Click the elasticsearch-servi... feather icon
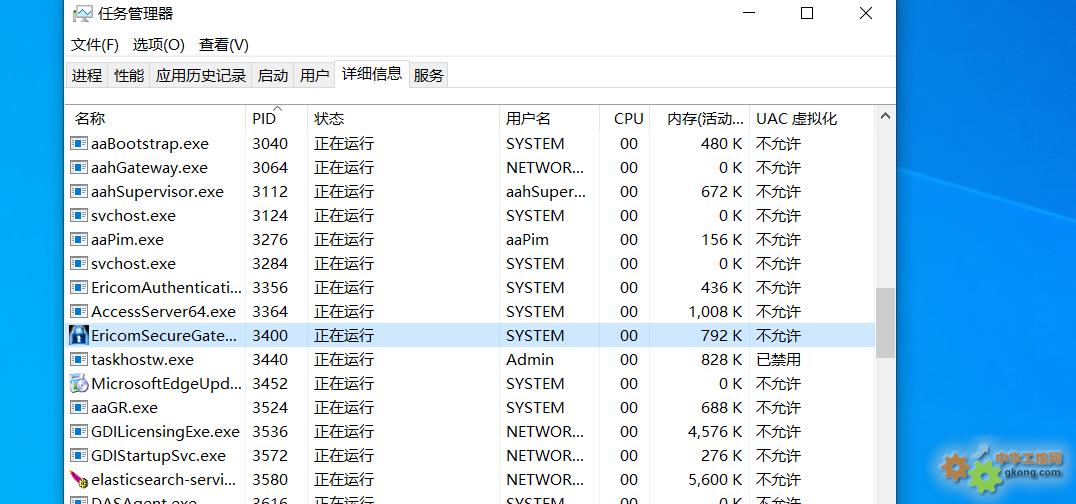 pos(80,479)
